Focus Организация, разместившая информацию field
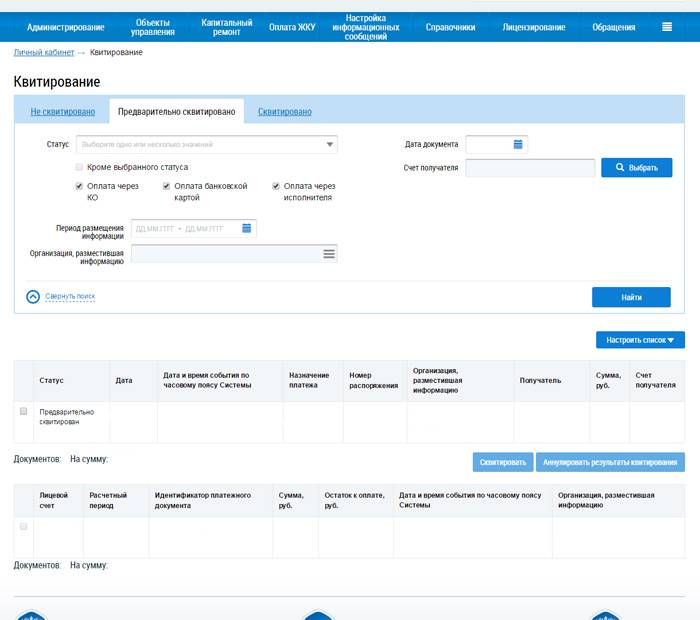 (x=234, y=254)
